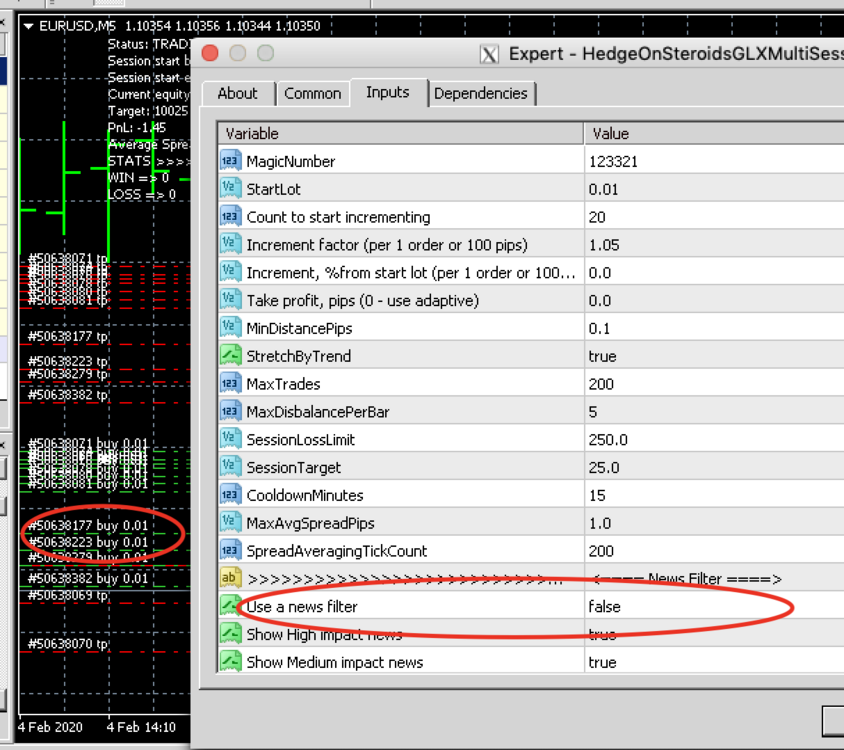Click the CooldownMinutes integer icon
844x750 pixels.
coord(230,495)
